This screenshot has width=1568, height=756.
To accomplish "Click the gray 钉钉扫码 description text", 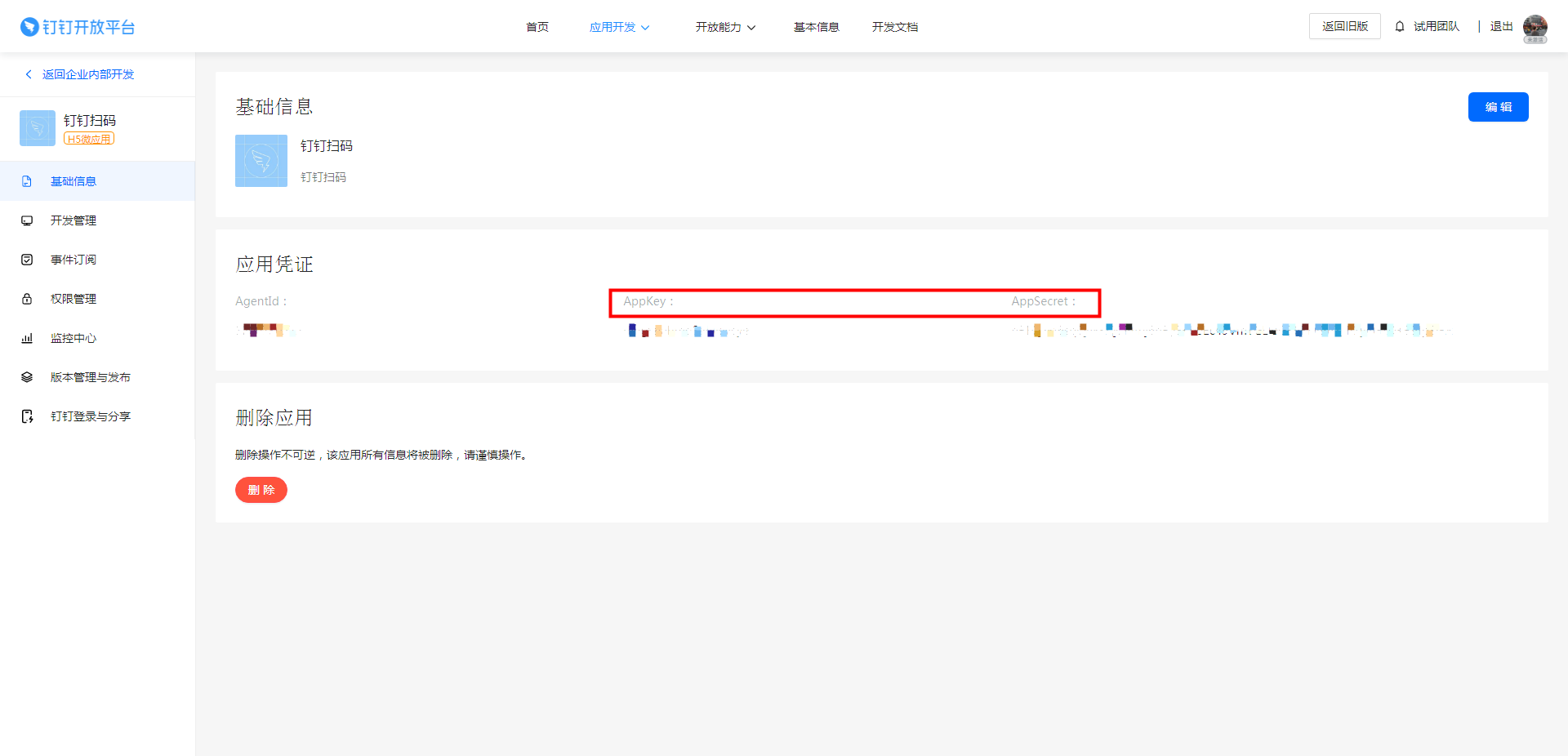I will click(x=323, y=177).
